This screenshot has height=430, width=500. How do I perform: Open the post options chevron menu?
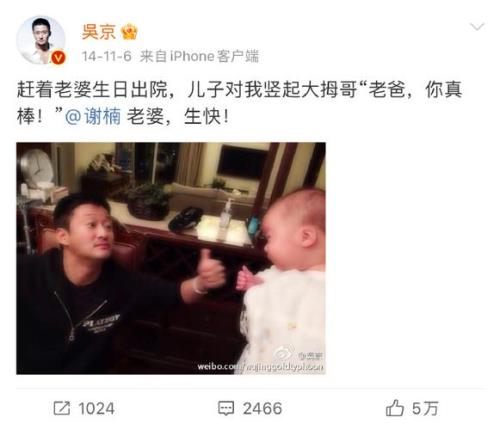tap(477, 26)
